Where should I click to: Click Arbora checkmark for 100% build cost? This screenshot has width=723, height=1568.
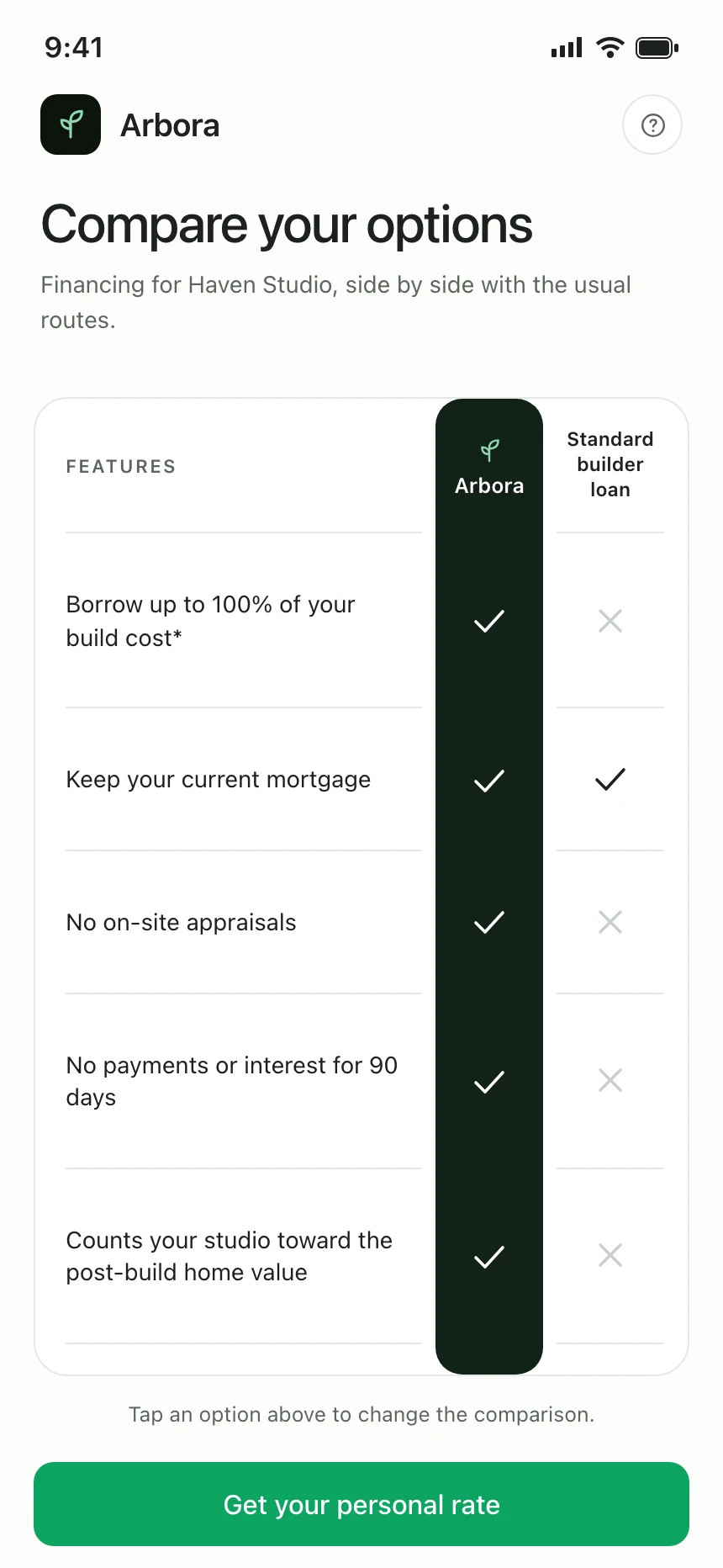pyautogui.click(x=489, y=621)
